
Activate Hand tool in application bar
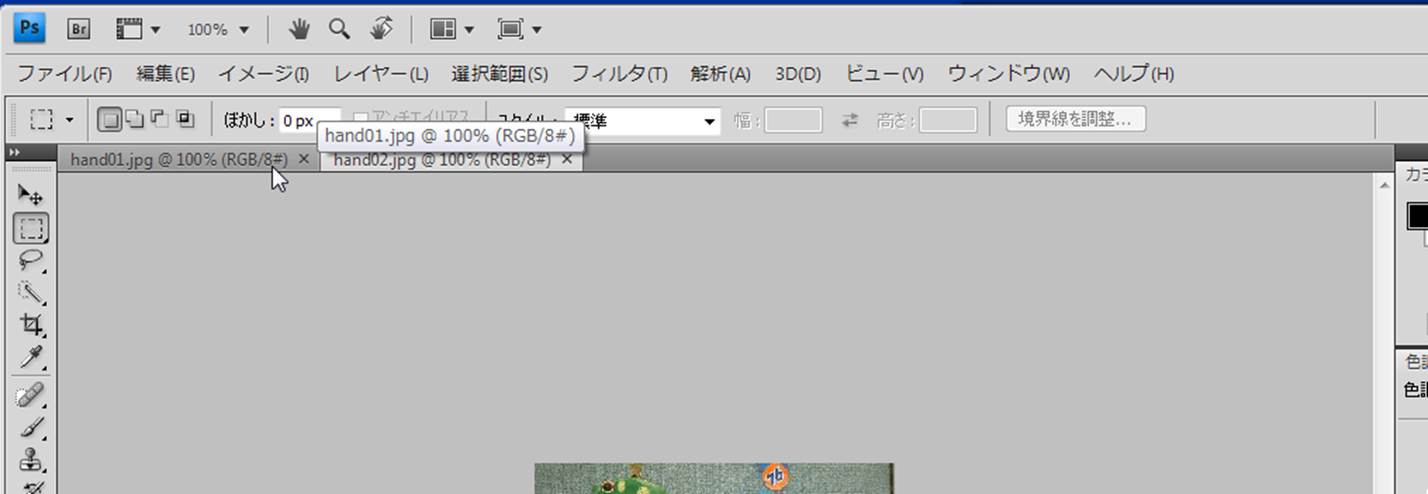point(299,29)
